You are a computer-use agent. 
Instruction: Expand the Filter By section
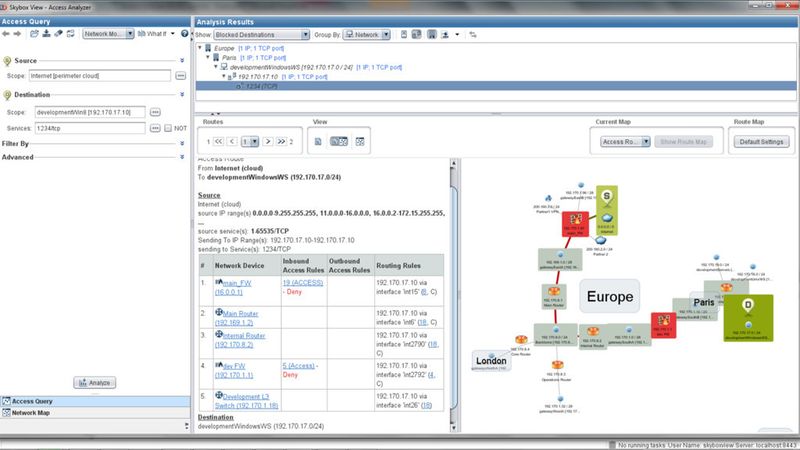pos(182,144)
